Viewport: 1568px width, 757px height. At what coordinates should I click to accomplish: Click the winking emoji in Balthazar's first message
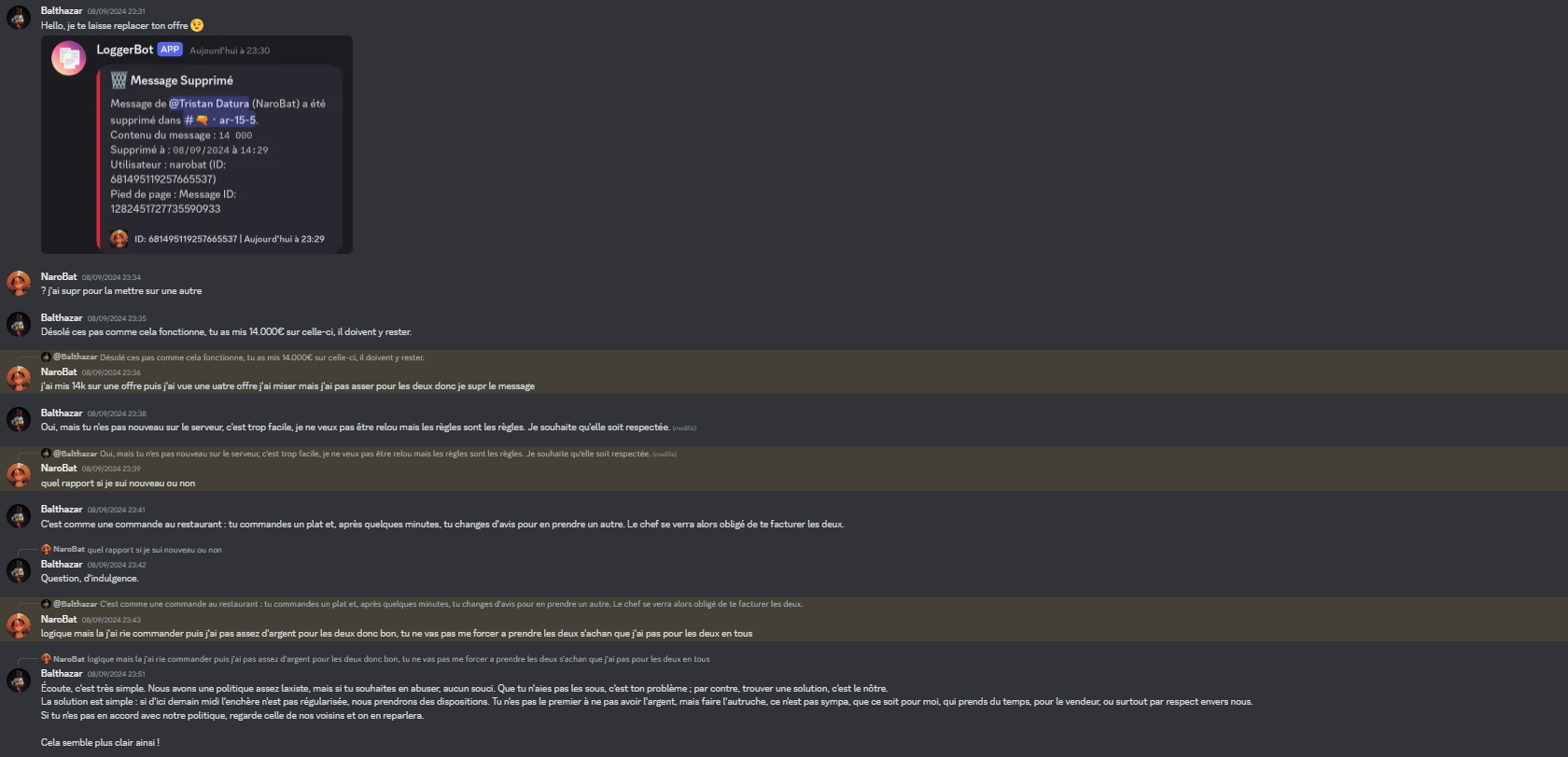197,25
